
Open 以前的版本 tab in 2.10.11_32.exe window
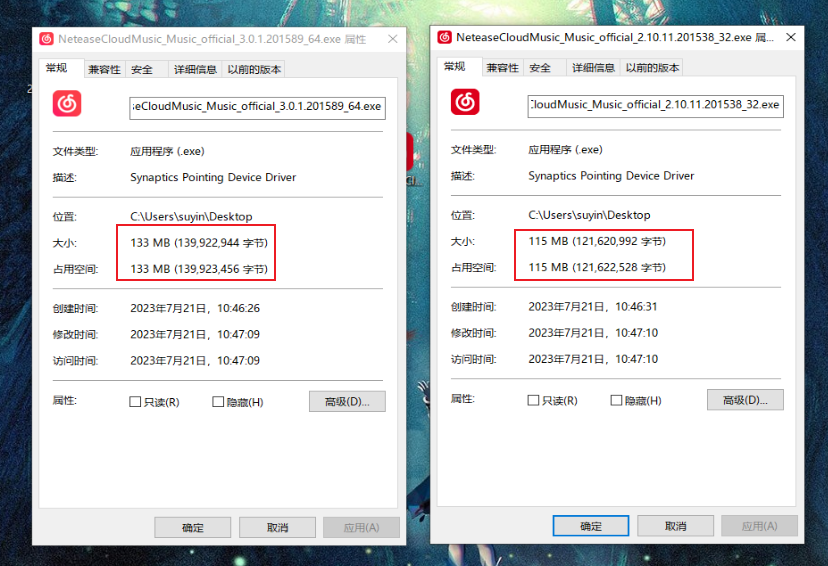tap(653, 67)
